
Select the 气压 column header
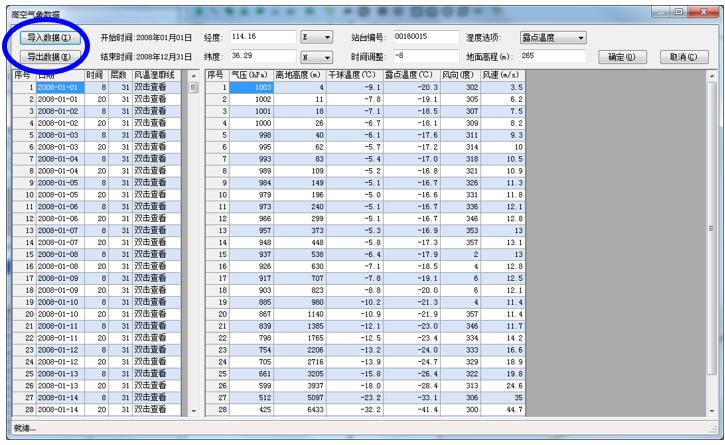pos(245,75)
